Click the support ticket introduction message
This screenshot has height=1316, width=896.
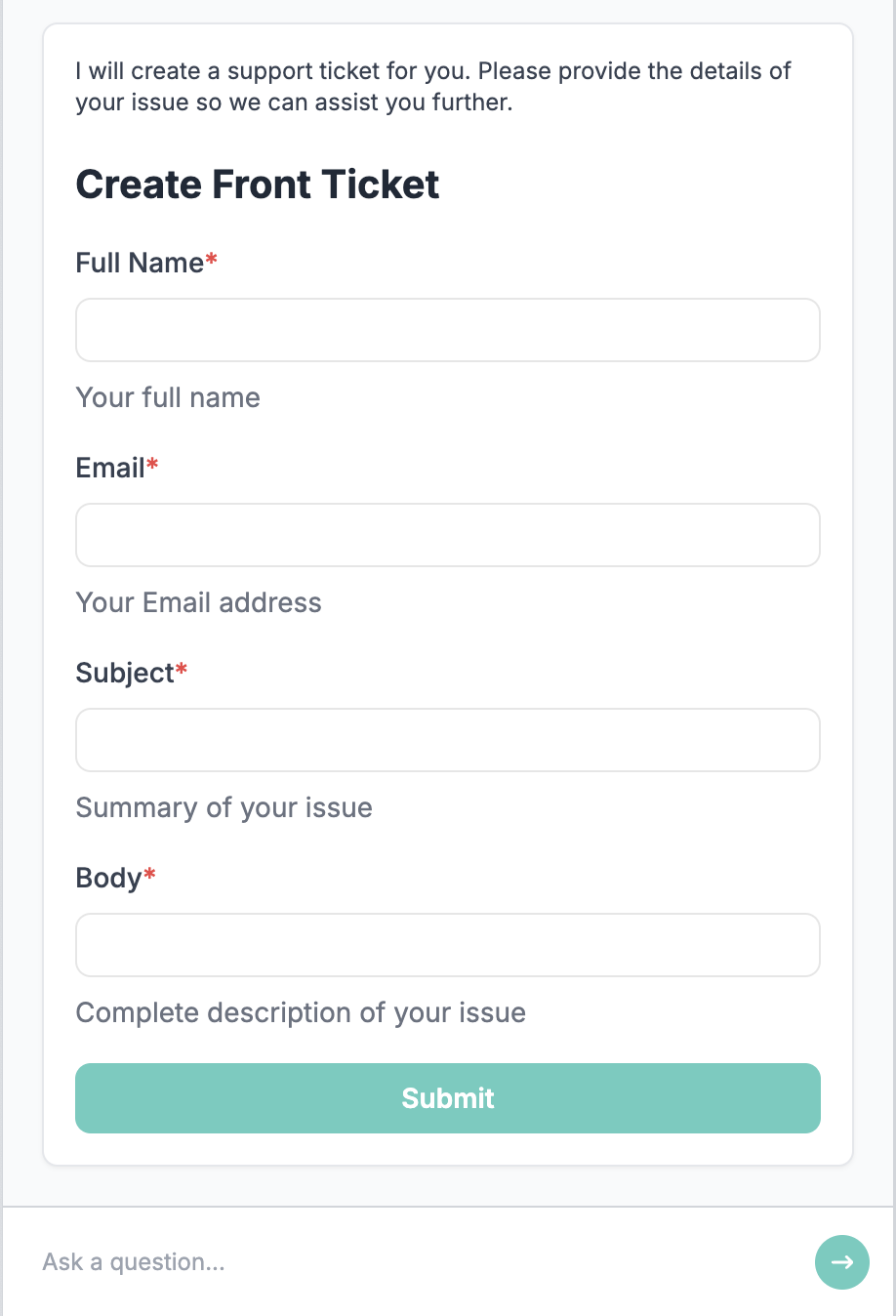click(x=432, y=86)
